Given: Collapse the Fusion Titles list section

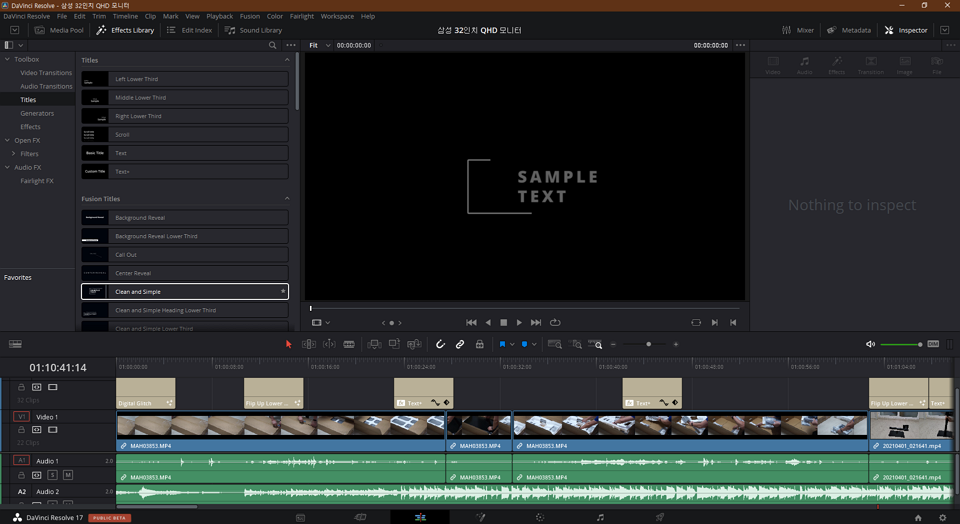Looking at the screenshot, I should [287, 198].
